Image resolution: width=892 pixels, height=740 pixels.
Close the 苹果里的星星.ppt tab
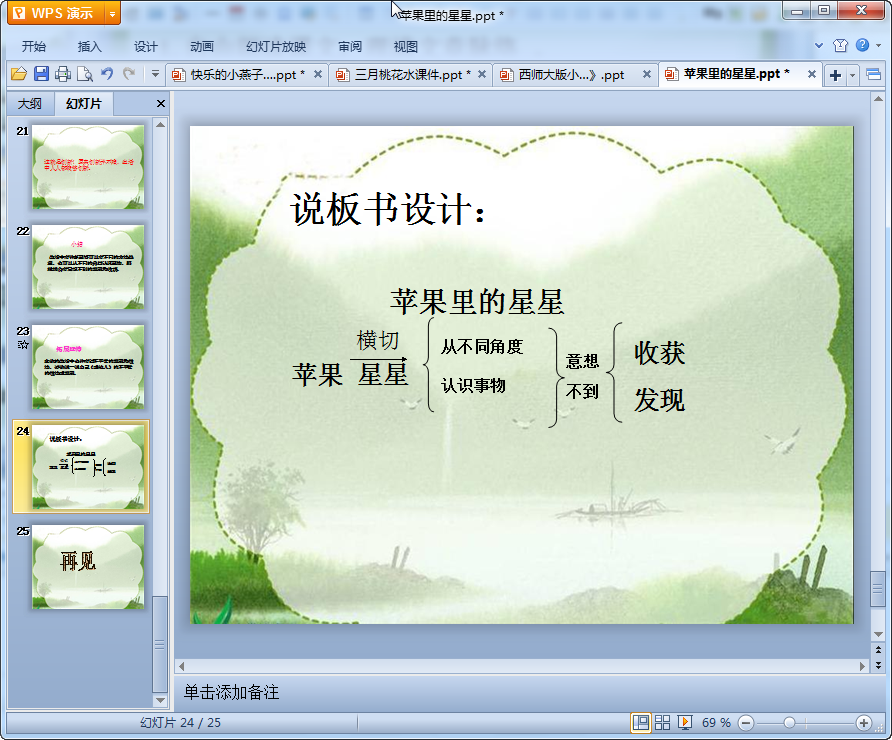coord(812,74)
